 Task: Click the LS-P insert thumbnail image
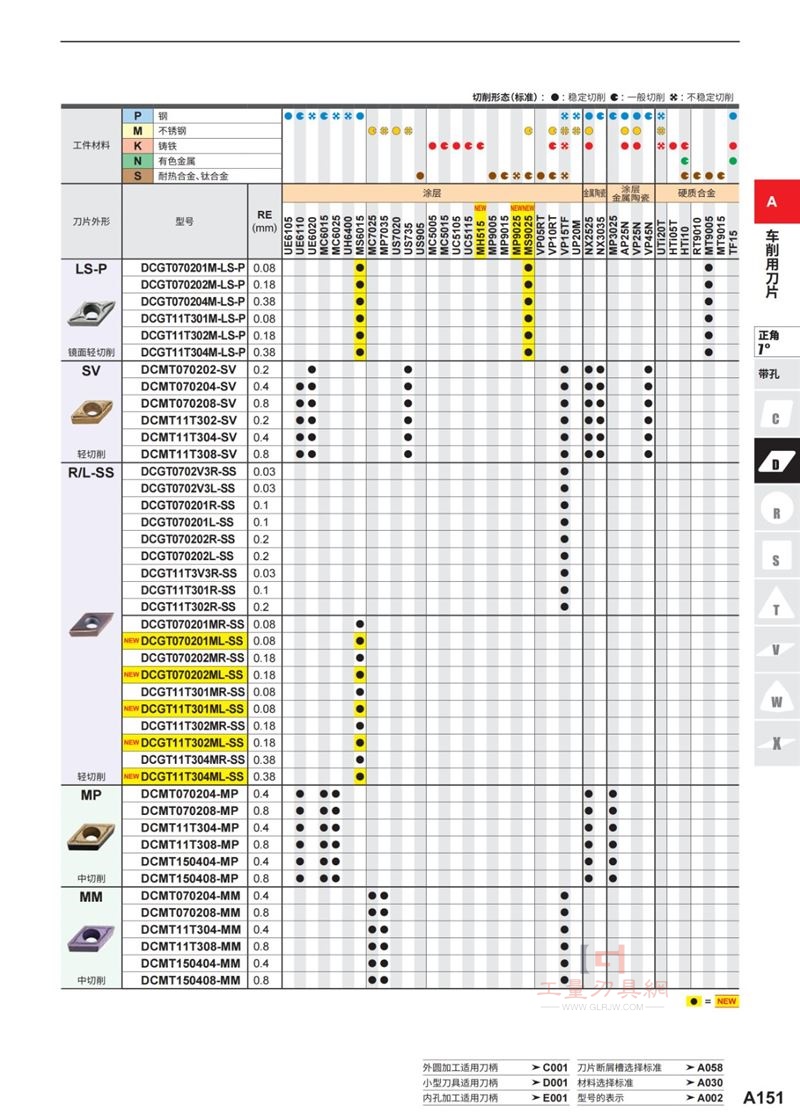click(91, 313)
